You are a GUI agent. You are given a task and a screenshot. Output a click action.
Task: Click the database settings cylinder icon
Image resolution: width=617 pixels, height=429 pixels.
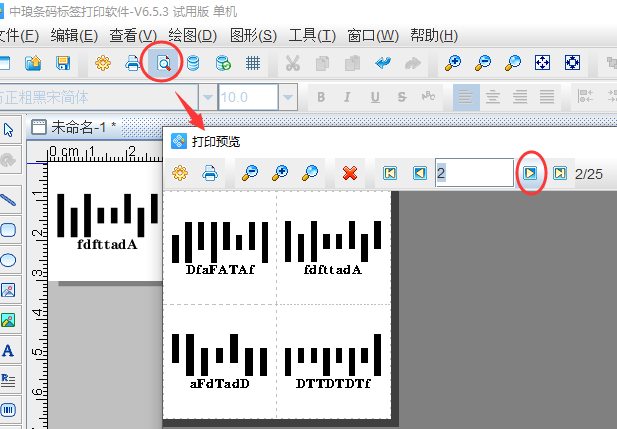193,63
